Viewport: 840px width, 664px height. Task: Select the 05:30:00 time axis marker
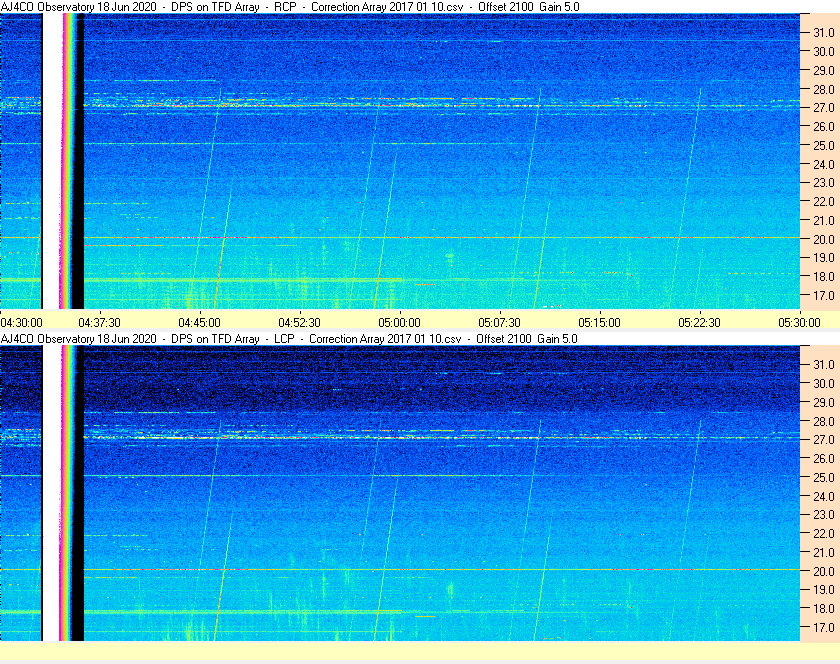799,323
